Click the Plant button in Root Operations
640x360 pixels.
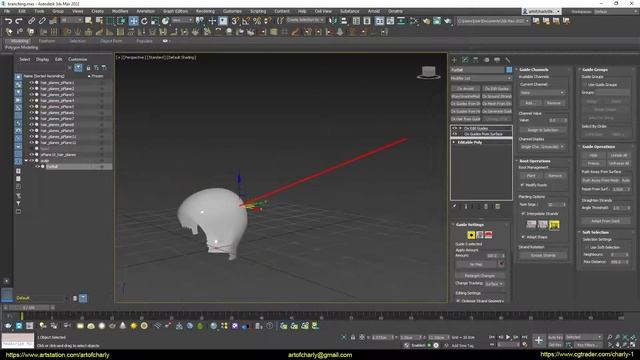coord(531,176)
